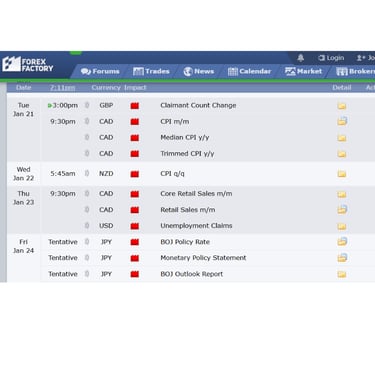Open detail folder for Monetary Policy Statement
The width and height of the screenshot is (375, 366).
(x=342, y=257)
